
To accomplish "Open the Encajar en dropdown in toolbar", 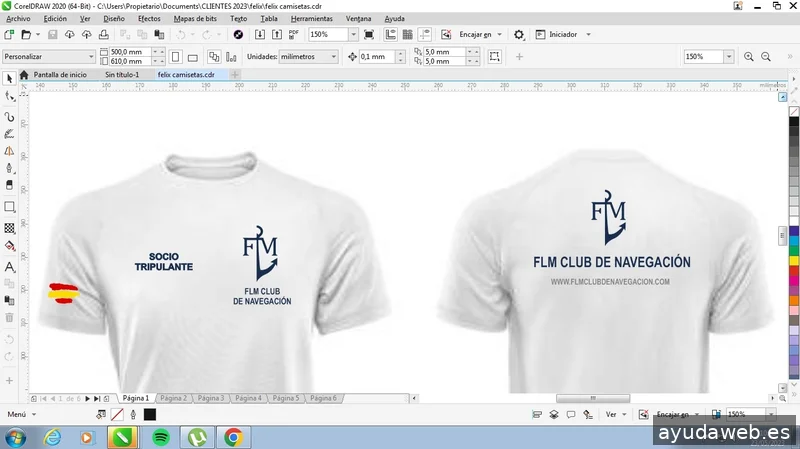I will pos(499,35).
